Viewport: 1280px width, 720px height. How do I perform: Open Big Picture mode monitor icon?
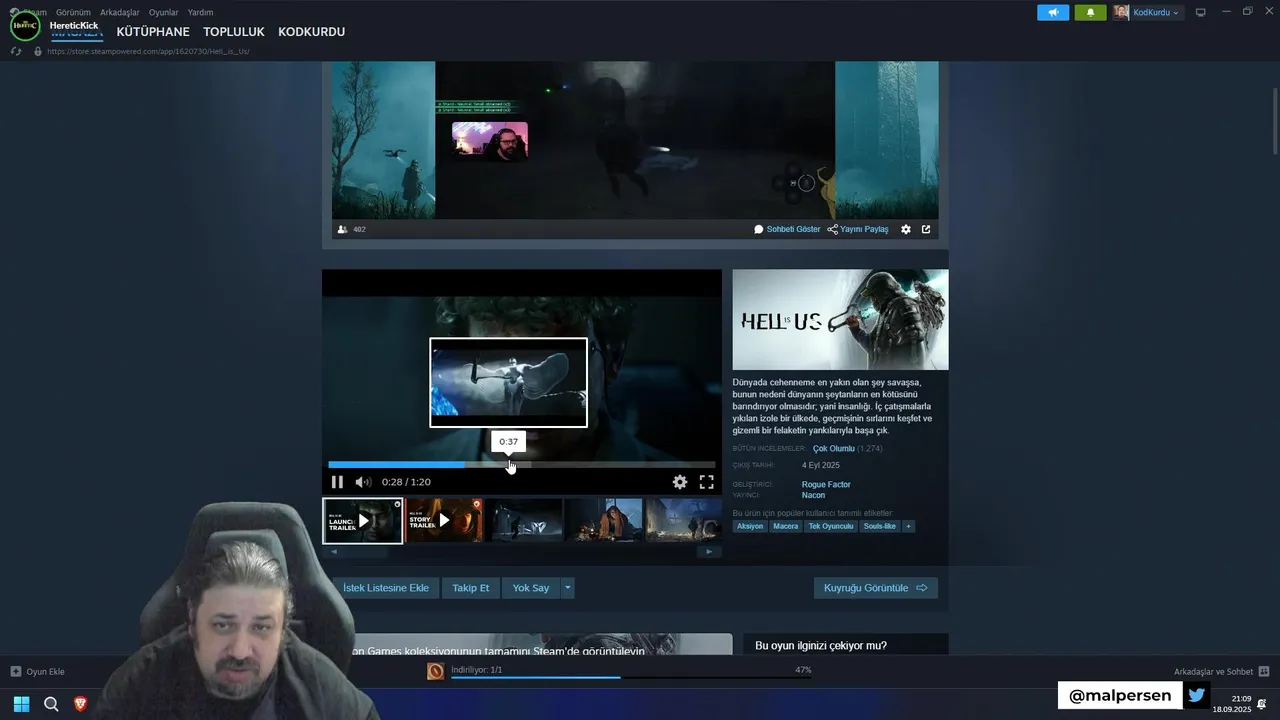point(1201,12)
